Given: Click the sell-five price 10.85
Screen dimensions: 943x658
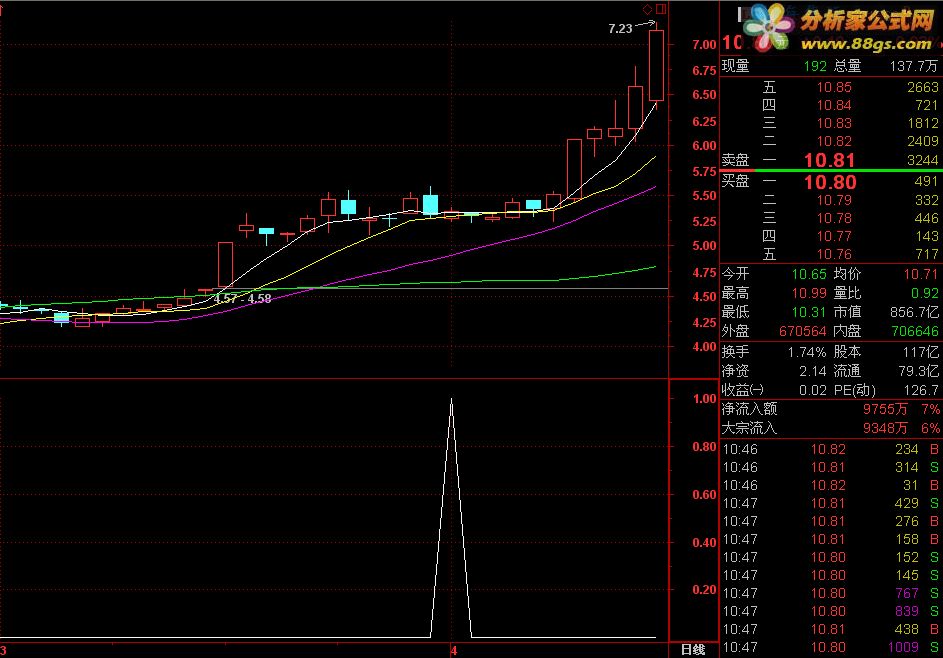Looking at the screenshot, I should coord(834,87).
